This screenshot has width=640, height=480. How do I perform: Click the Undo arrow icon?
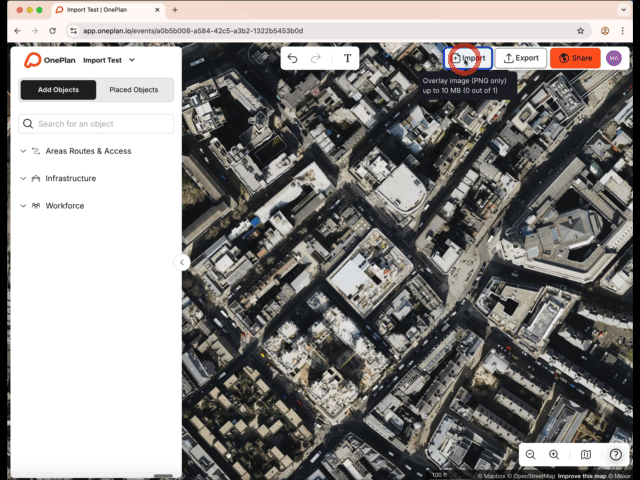292,58
